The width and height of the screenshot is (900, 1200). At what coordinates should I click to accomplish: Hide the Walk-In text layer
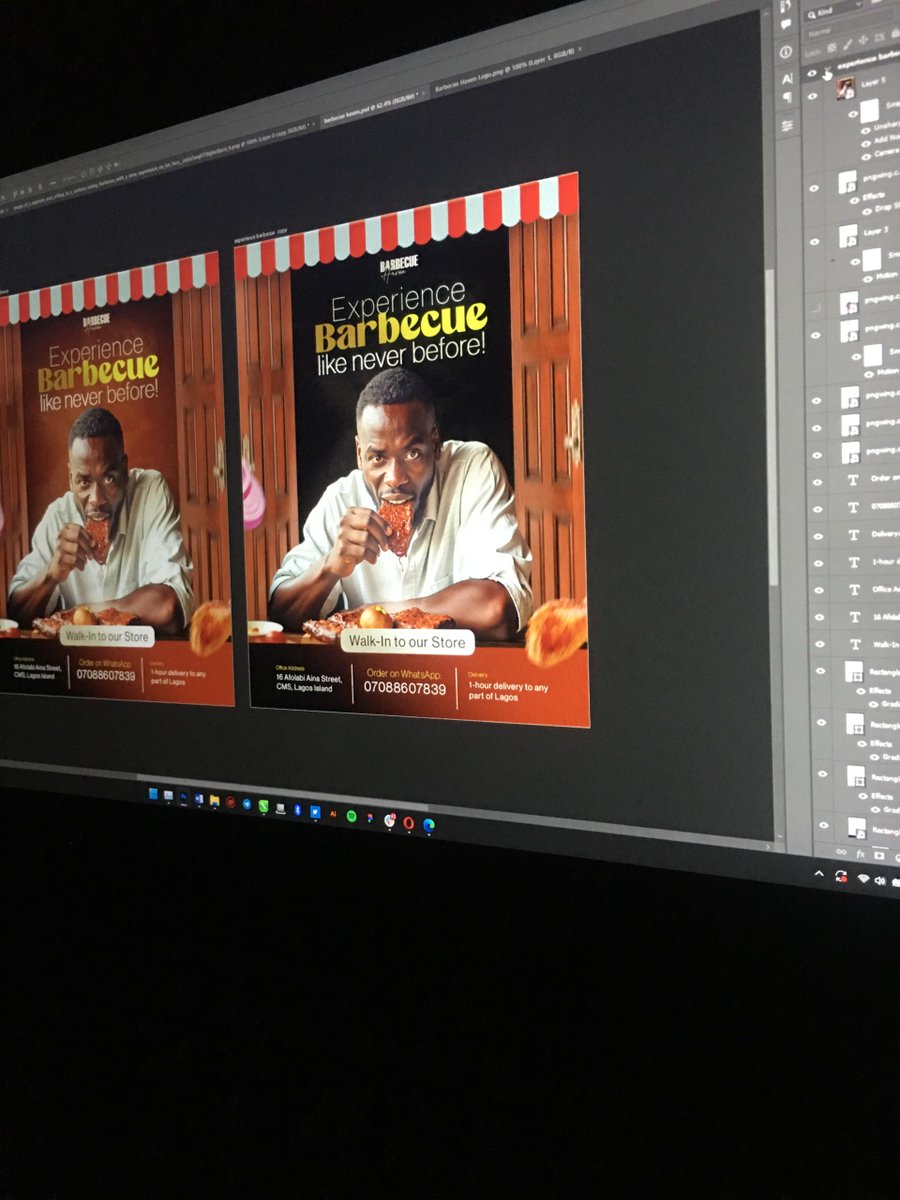pos(818,644)
